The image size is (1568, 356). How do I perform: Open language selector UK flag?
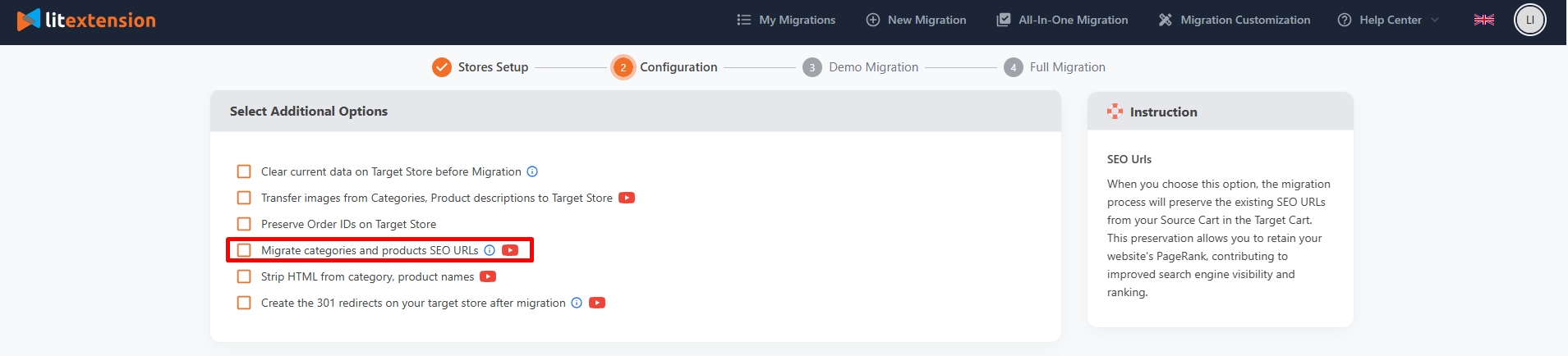[x=1483, y=20]
